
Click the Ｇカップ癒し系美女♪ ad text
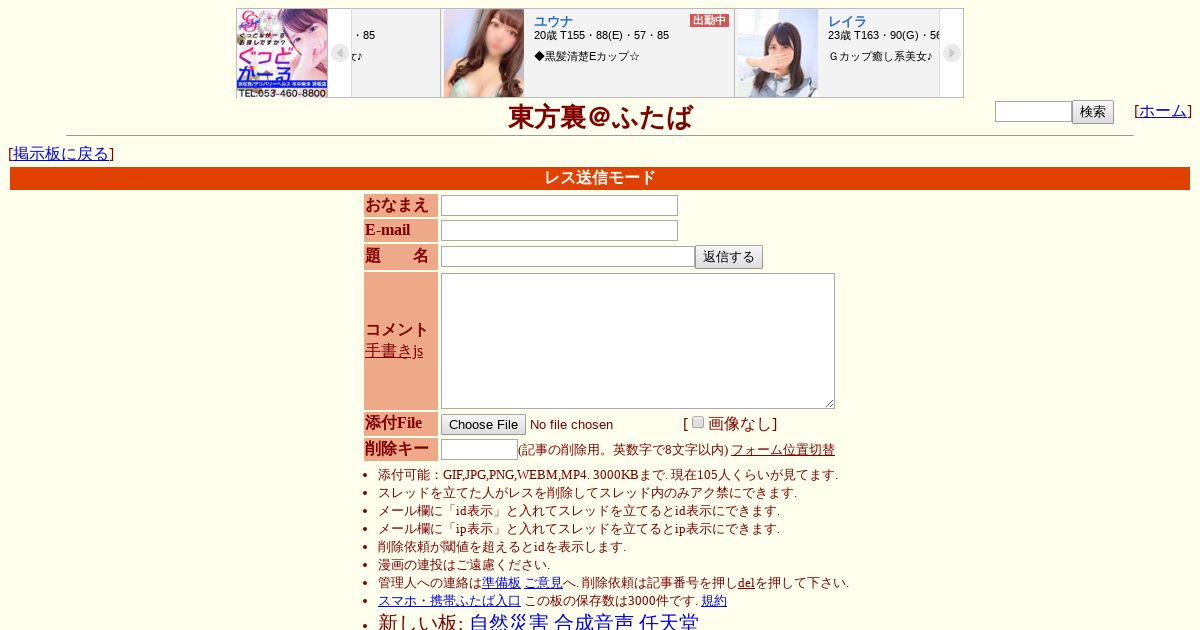[x=881, y=56]
